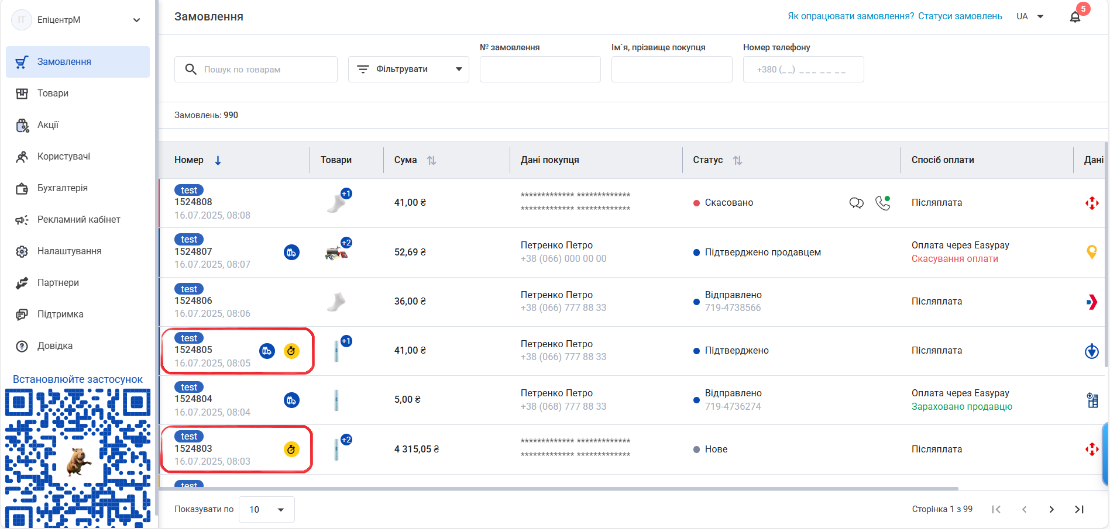
Task: Click the Скасовано status in order 1524808
Action: pos(728,203)
